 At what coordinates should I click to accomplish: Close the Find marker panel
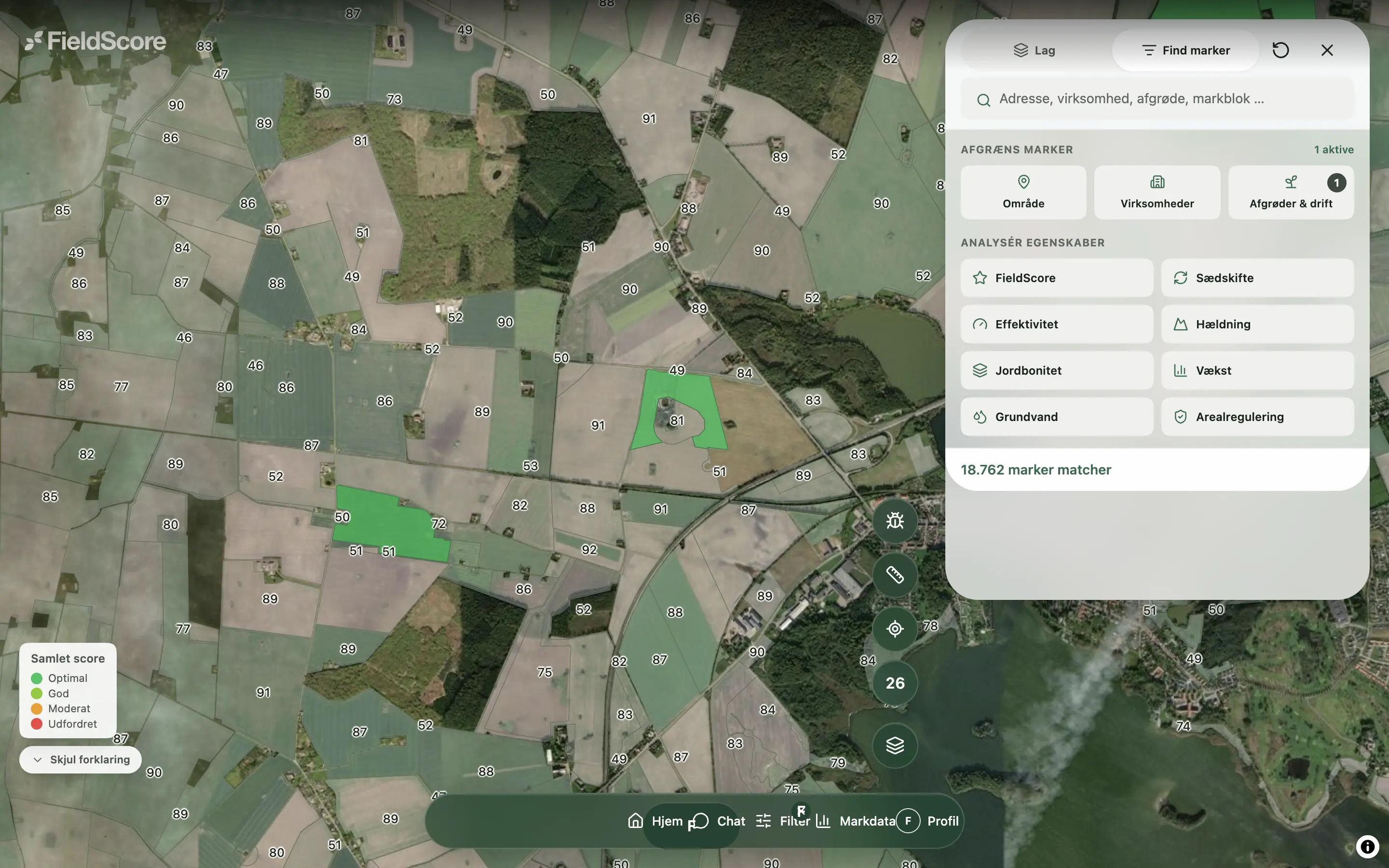coord(1327,51)
